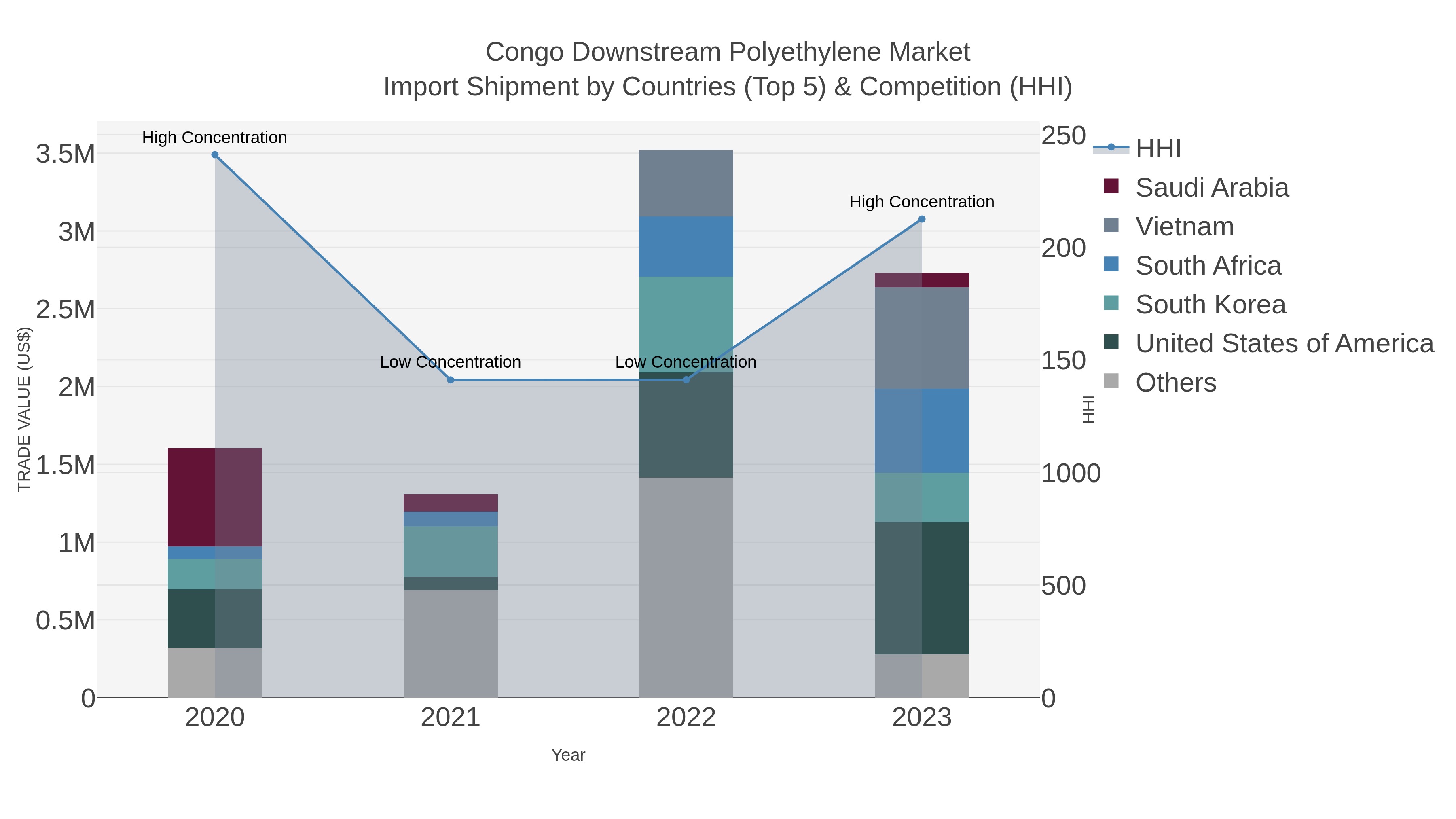Toggle United States of America legend entry
1456x819 pixels.
point(1269,343)
